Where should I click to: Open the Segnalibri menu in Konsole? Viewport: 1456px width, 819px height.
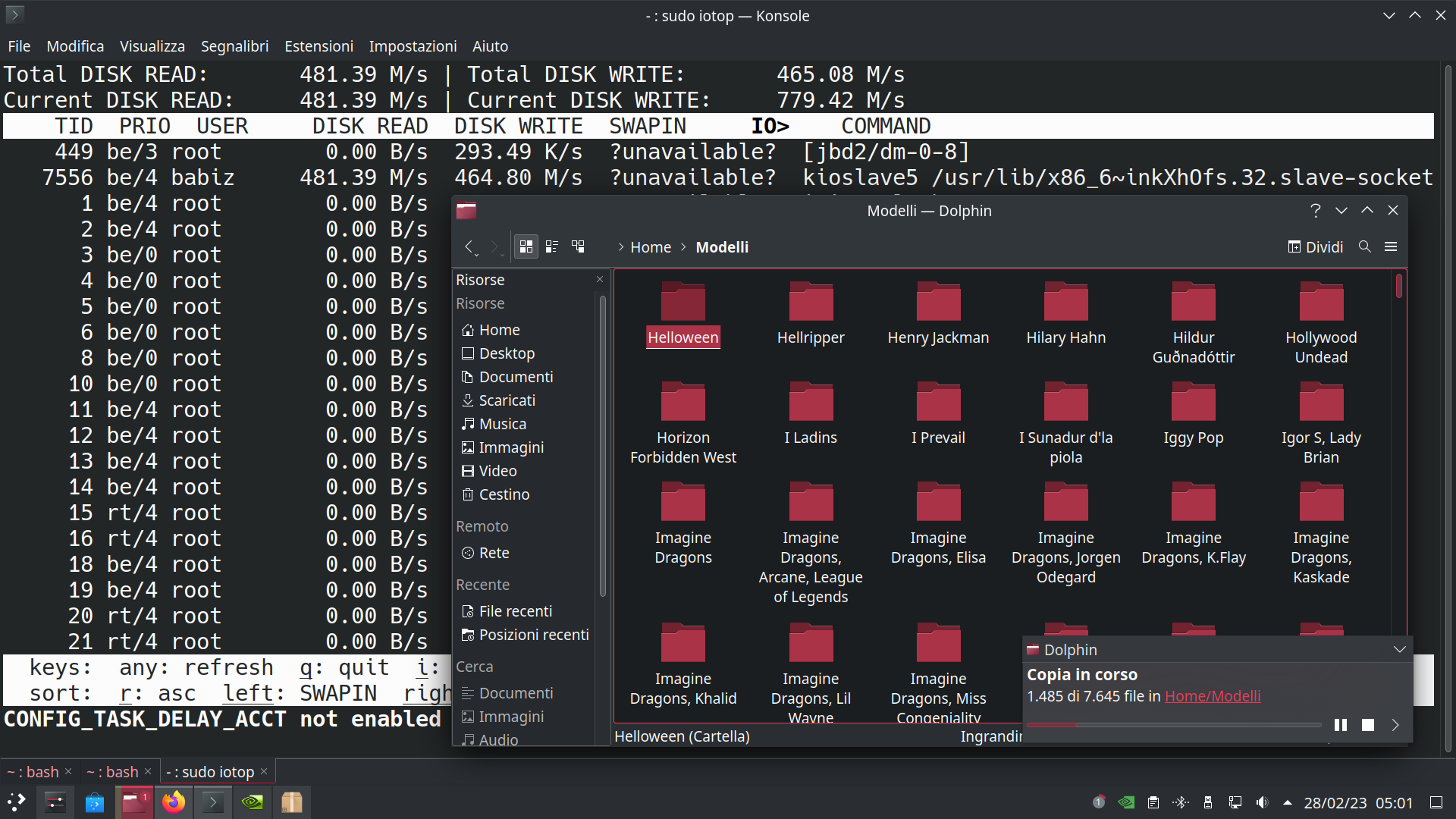tap(234, 46)
